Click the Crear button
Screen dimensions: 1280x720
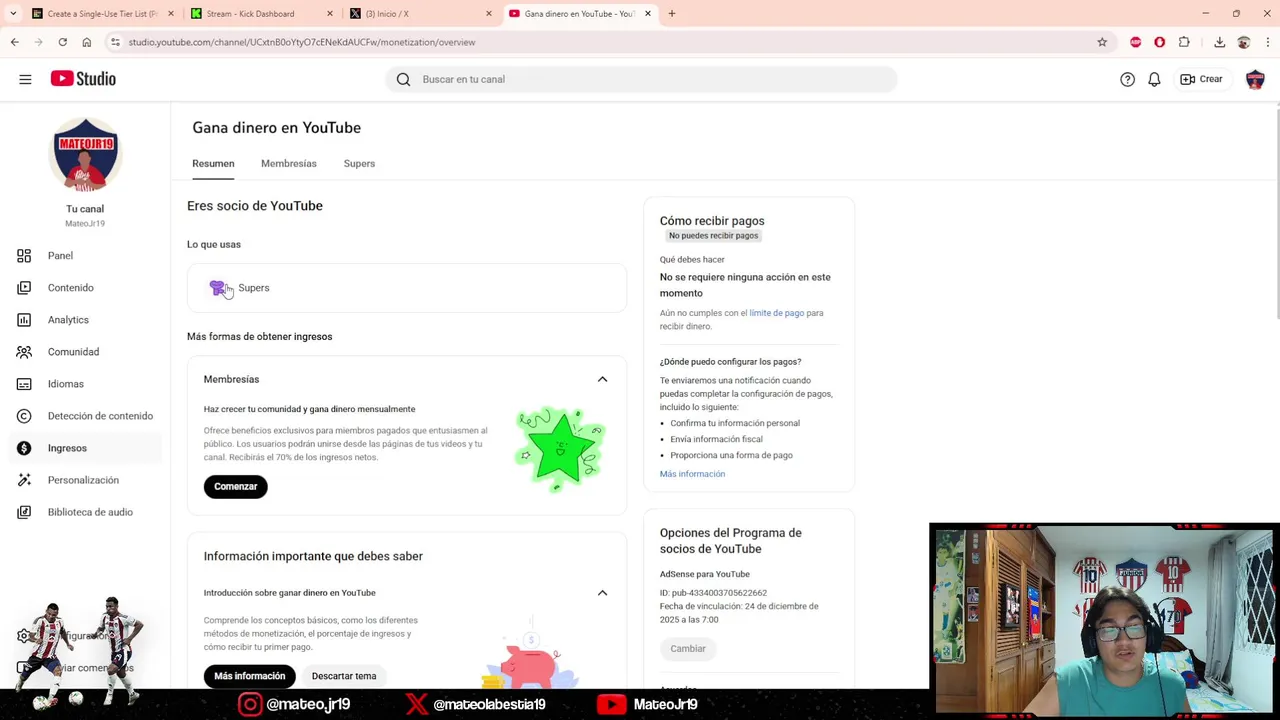coord(1201,79)
